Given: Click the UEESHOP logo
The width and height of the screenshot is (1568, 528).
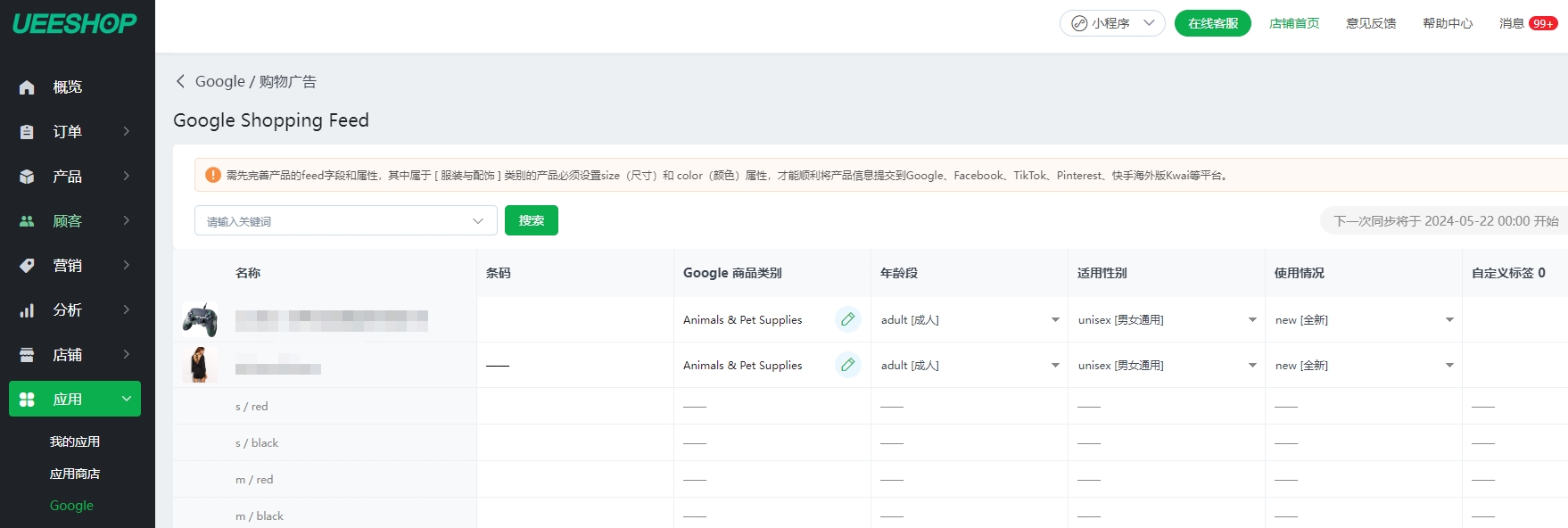Looking at the screenshot, I should click(x=75, y=23).
